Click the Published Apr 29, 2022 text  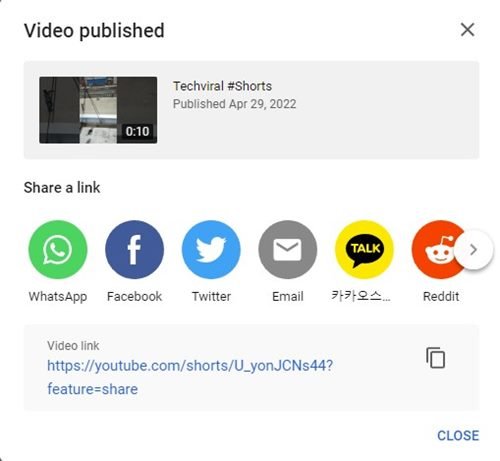(234, 104)
